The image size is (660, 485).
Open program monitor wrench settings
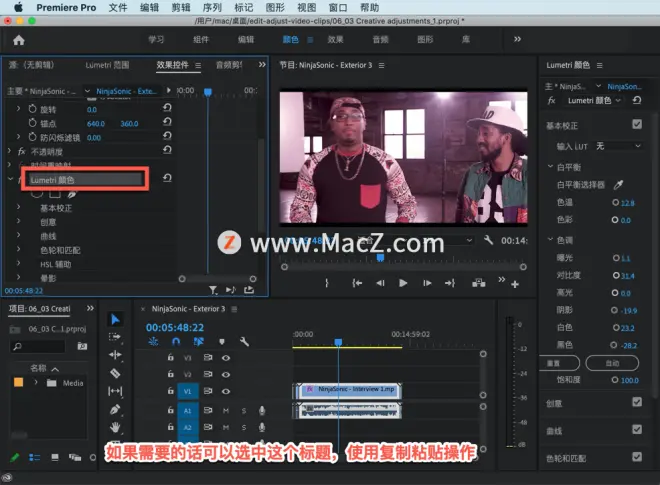[488, 240]
